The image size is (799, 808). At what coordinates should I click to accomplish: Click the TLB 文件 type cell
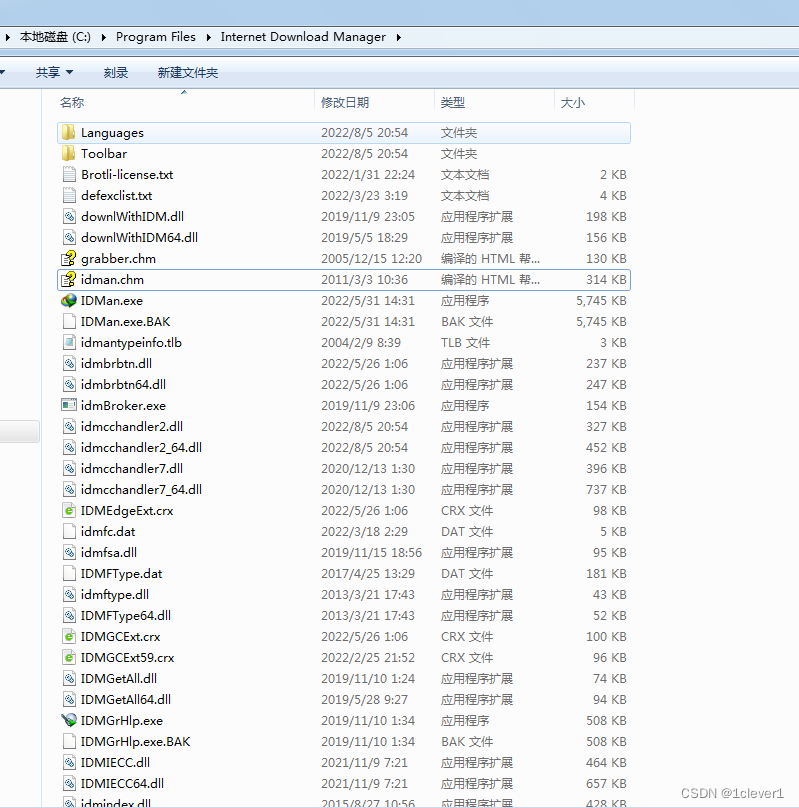[465, 343]
